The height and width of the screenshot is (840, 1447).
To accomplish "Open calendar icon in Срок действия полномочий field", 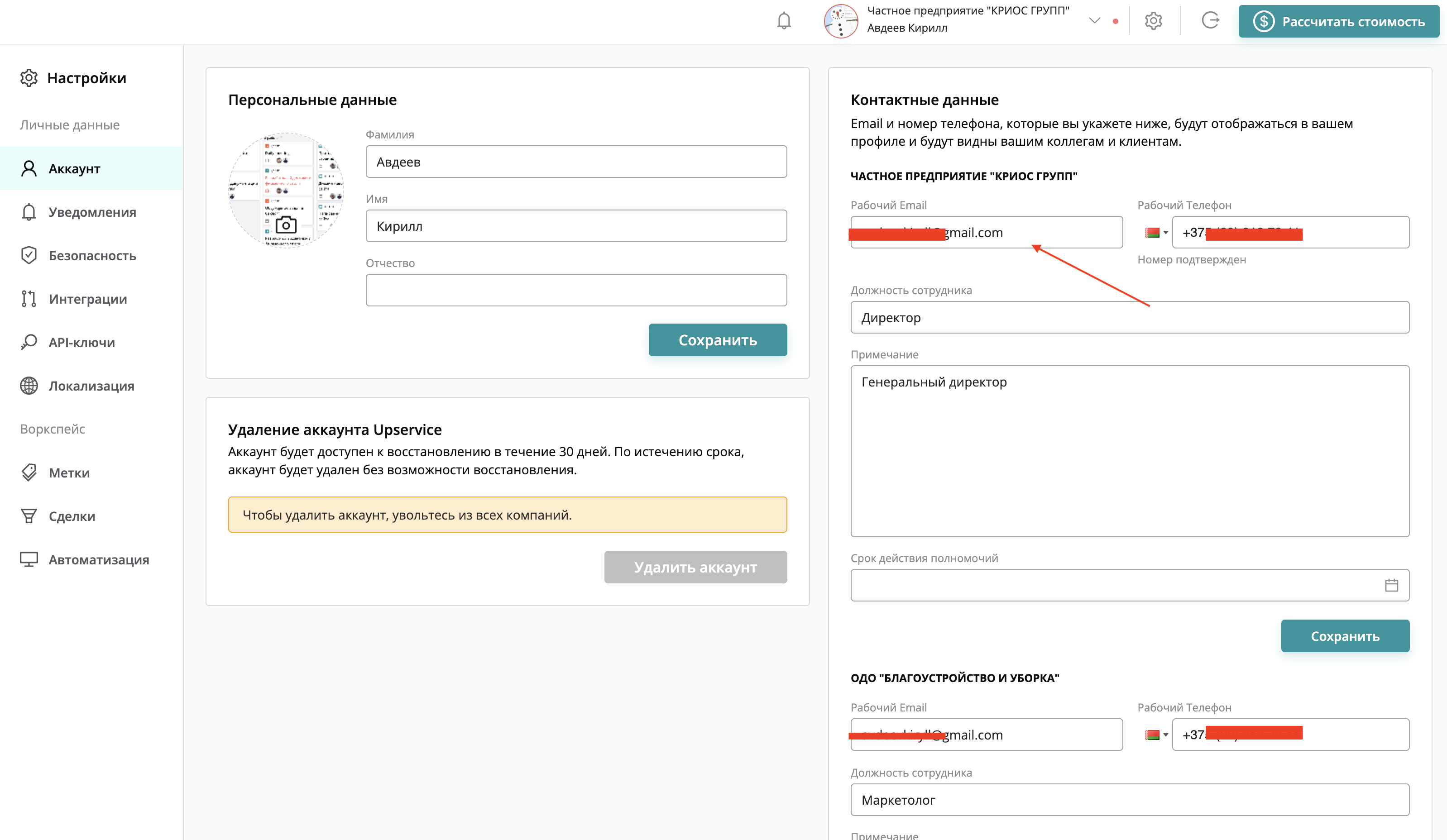I will [1391, 585].
